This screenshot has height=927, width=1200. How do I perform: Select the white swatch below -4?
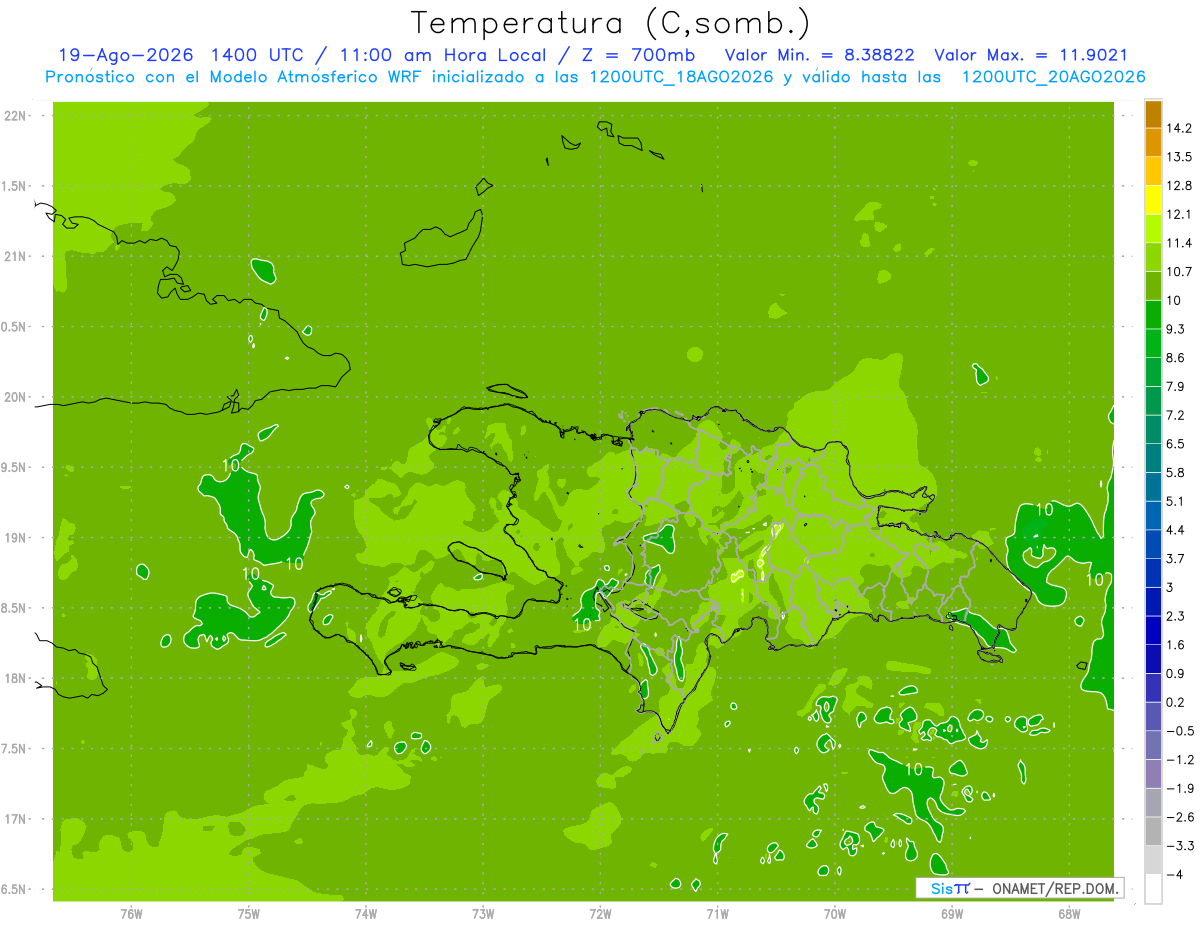[1153, 889]
